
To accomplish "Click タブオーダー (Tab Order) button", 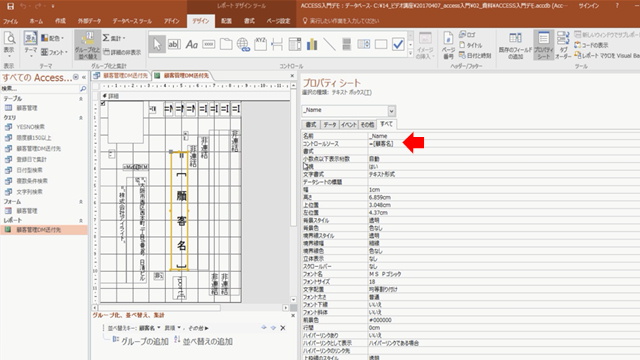I will point(563,45).
